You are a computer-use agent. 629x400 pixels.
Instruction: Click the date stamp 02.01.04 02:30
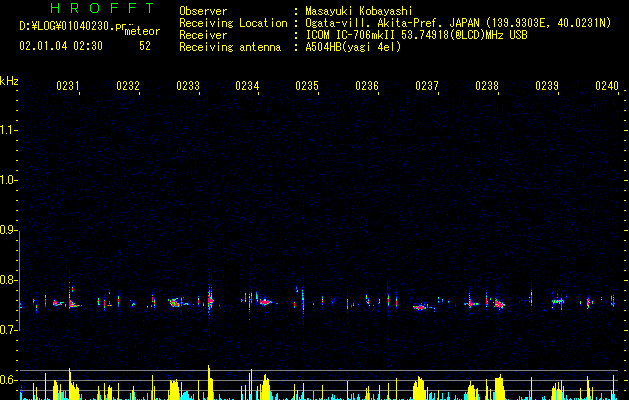pos(61,46)
